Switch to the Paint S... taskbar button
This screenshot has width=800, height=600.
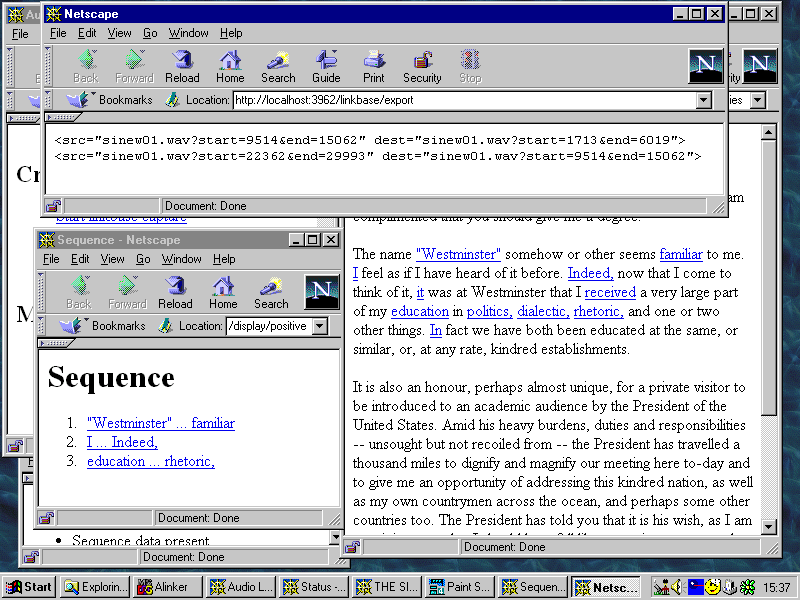point(460,587)
